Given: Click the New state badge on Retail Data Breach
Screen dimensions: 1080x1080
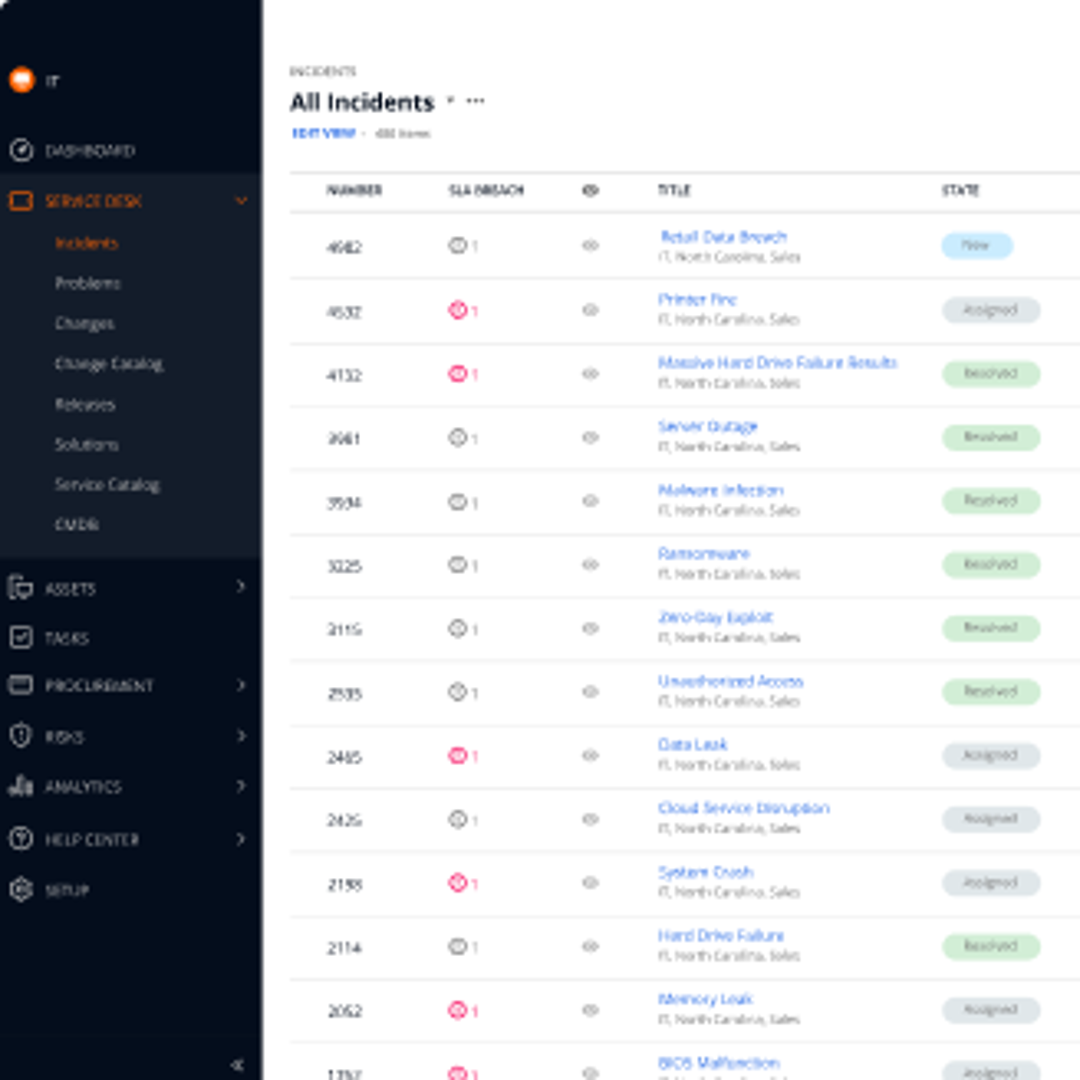Looking at the screenshot, I should coord(977,245).
